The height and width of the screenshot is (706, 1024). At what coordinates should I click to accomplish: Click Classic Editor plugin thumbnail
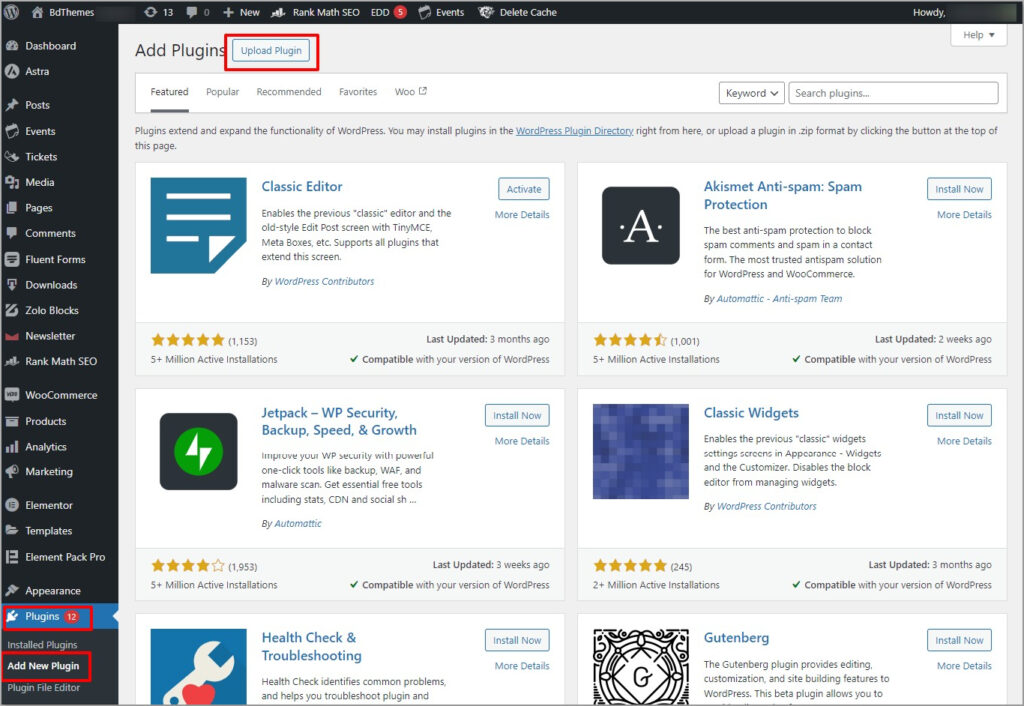[199, 225]
